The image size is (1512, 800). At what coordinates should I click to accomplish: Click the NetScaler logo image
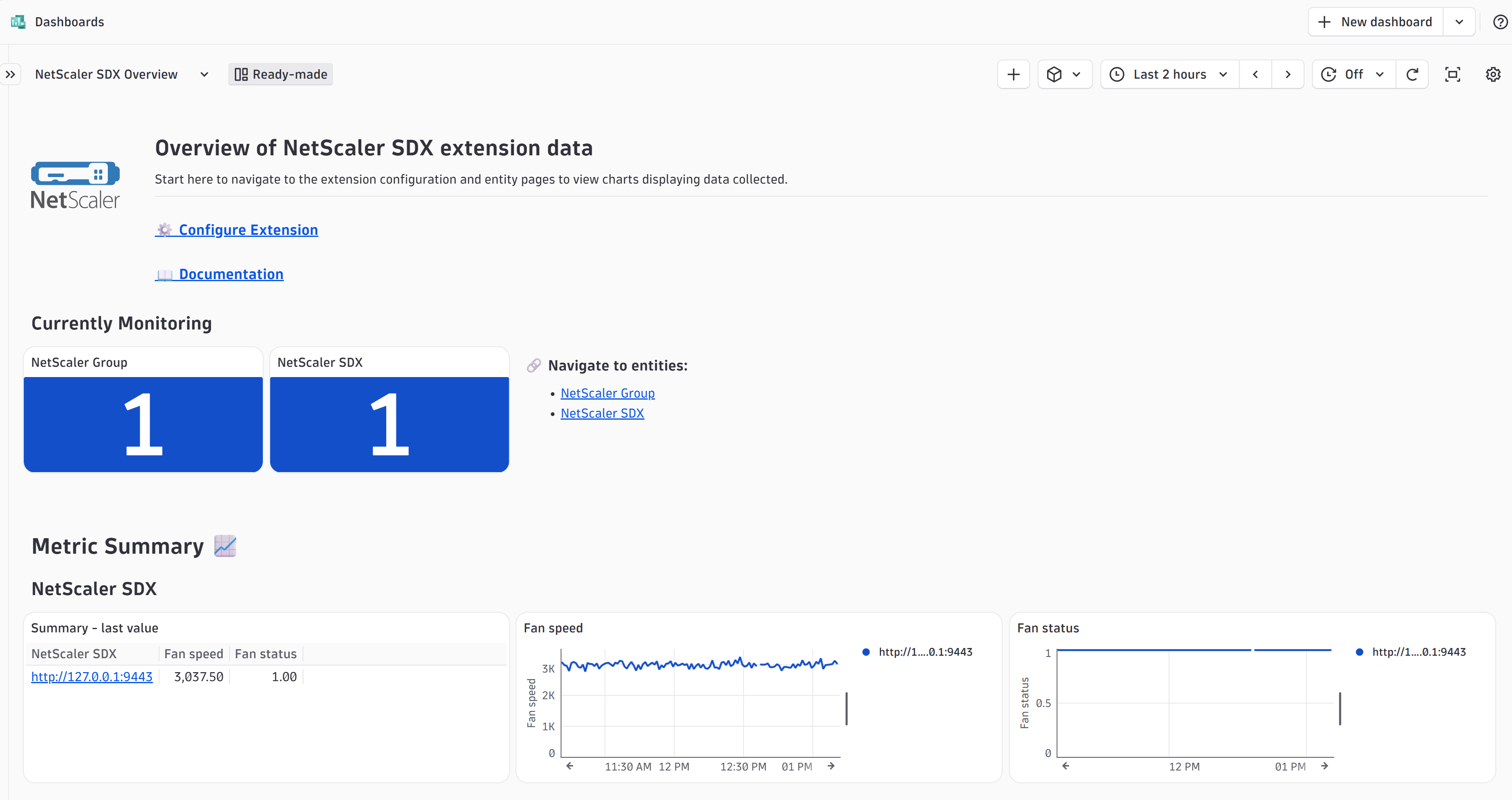75,185
